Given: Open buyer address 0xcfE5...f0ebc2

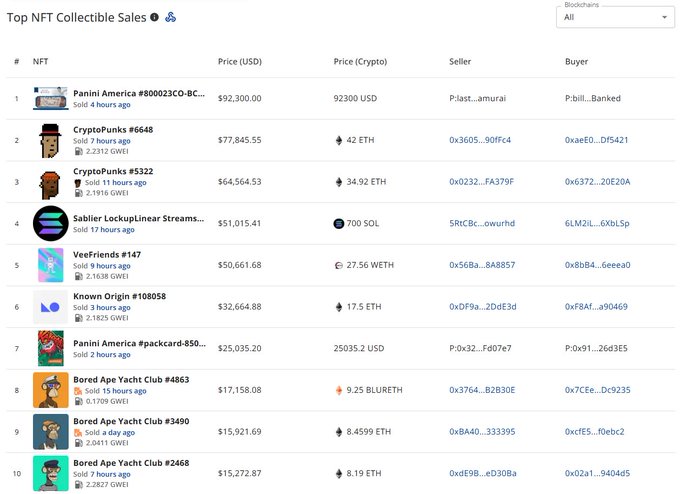Looking at the screenshot, I should (x=595, y=432).
